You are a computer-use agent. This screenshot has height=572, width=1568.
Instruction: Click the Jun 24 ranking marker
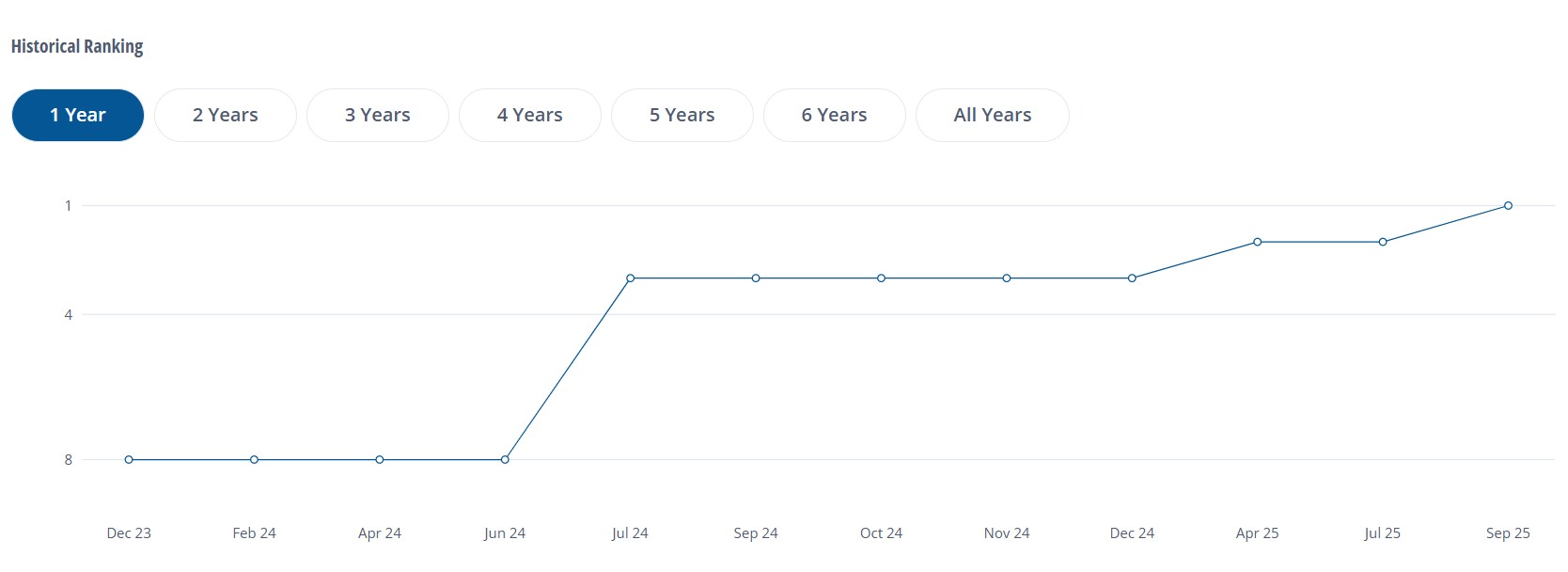(505, 460)
